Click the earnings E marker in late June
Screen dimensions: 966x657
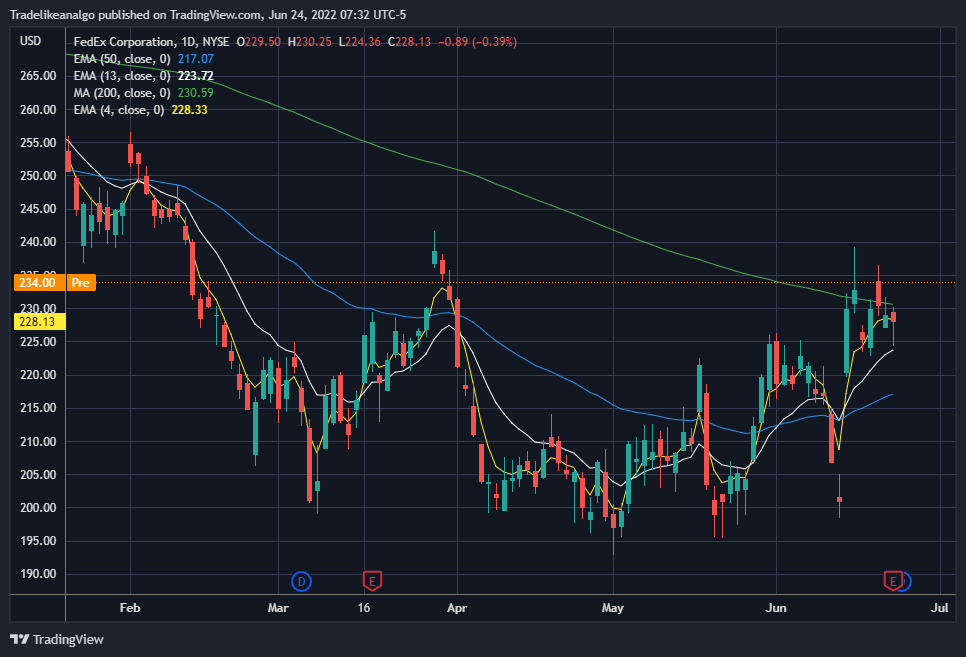pos(893,581)
